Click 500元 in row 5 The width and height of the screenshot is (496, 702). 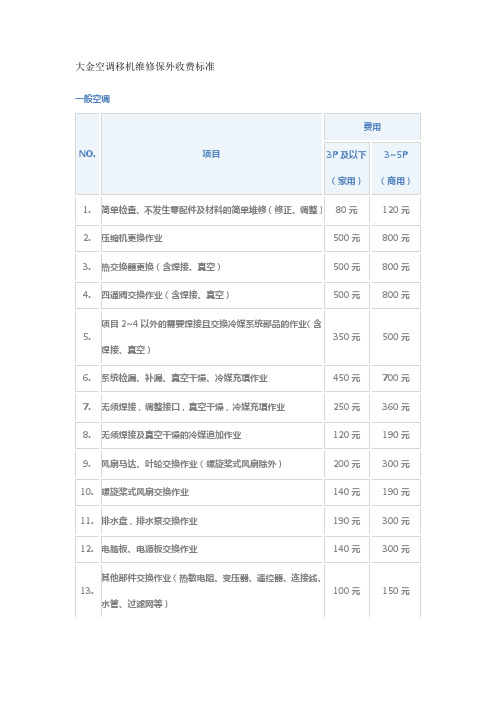[396, 337]
